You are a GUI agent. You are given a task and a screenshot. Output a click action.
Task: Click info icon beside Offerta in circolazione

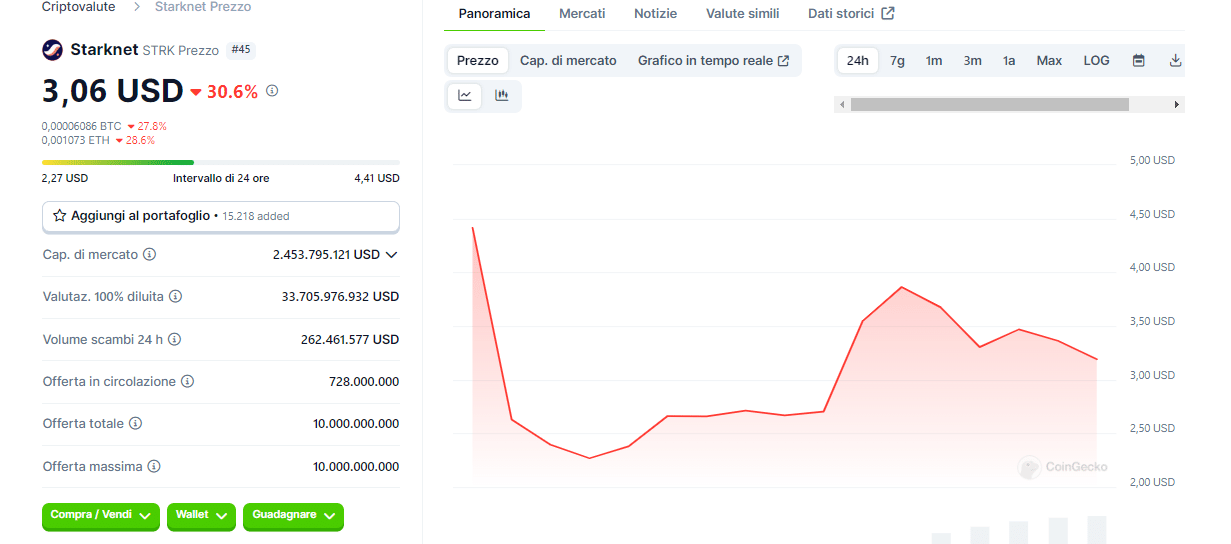point(187,382)
